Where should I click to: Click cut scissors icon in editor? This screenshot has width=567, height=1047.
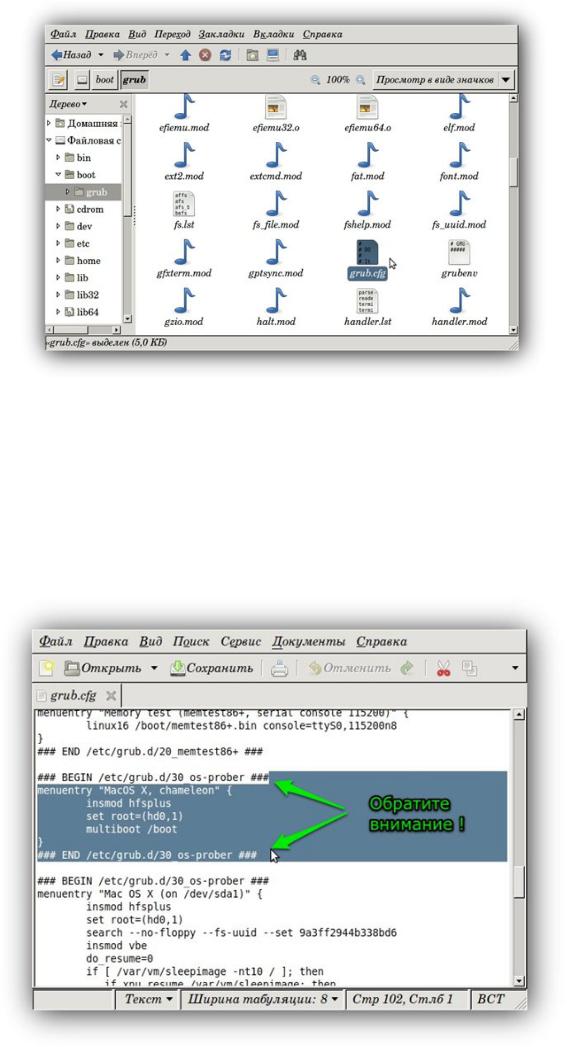(x=443, y=668)
